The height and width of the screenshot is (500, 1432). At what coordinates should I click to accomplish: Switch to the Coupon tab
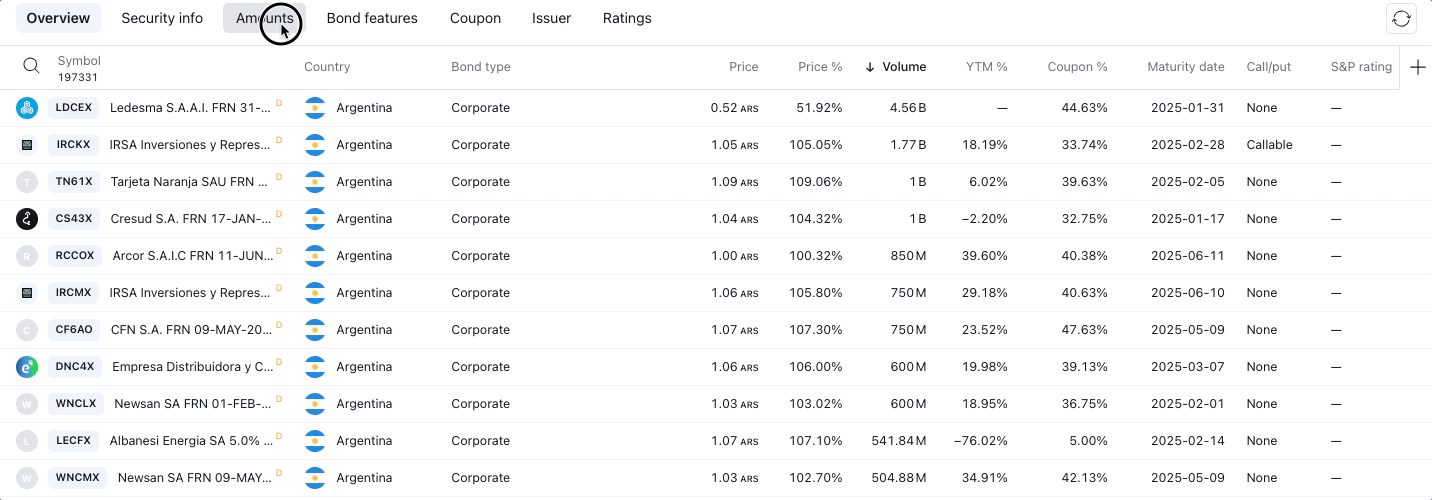[x=475, y=18]
